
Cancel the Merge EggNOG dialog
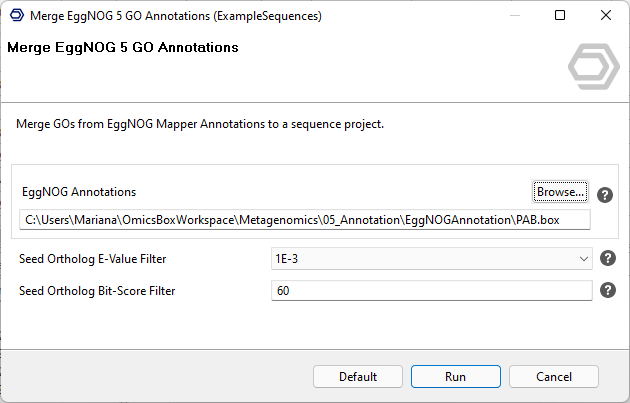click(x=553, y=377)
